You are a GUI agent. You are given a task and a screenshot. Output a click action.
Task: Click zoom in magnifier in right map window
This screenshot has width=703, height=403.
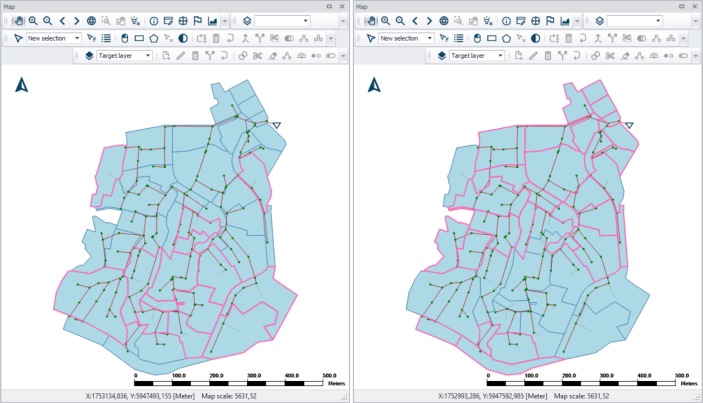386,21
